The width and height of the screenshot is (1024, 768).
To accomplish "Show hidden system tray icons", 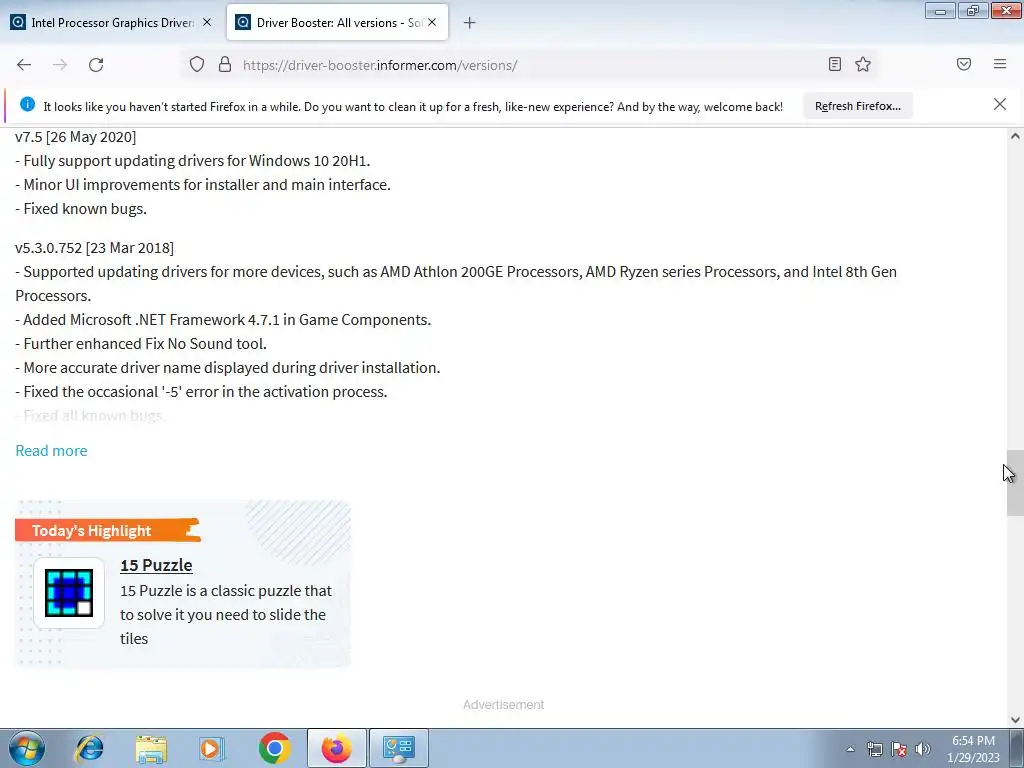I will pyautogui.click(x=850, y=749).
